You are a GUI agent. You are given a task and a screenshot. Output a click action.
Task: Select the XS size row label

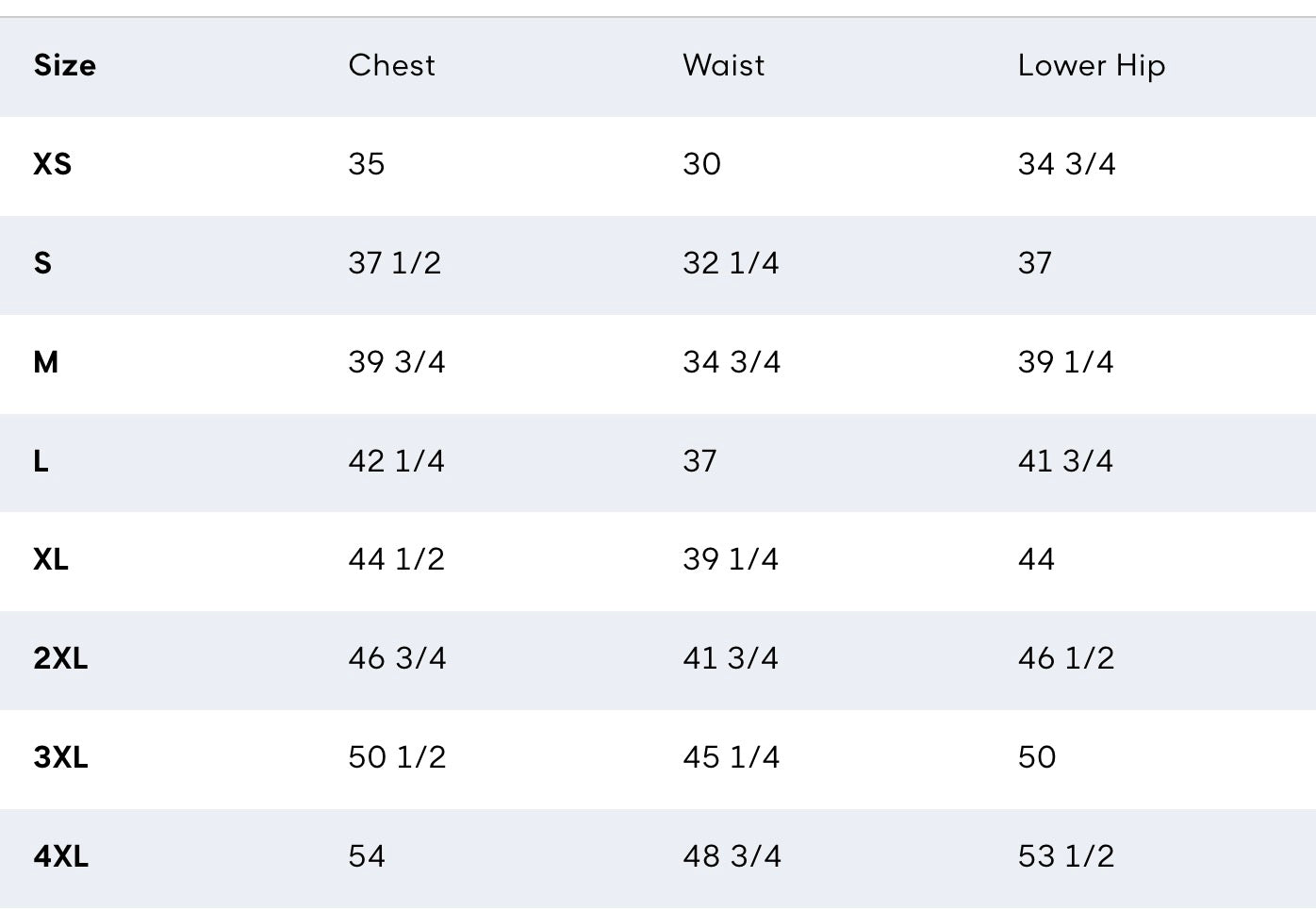53,164
